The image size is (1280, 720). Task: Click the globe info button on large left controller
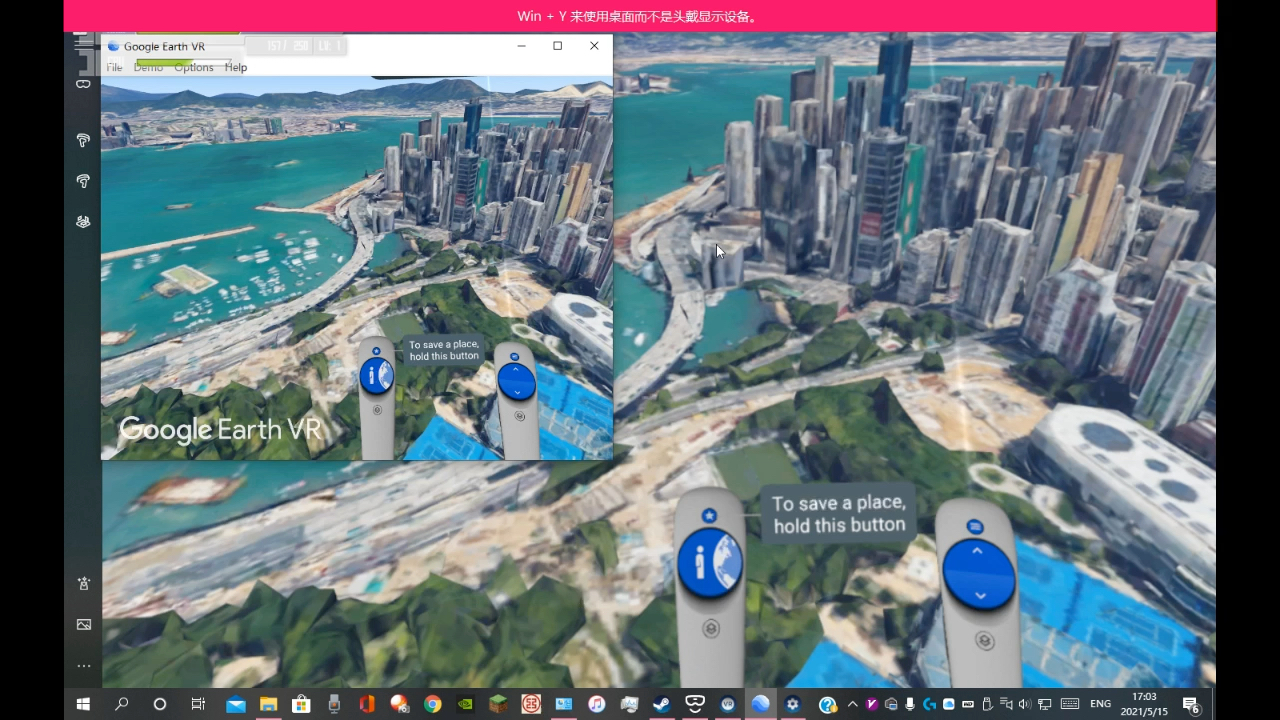710,565
